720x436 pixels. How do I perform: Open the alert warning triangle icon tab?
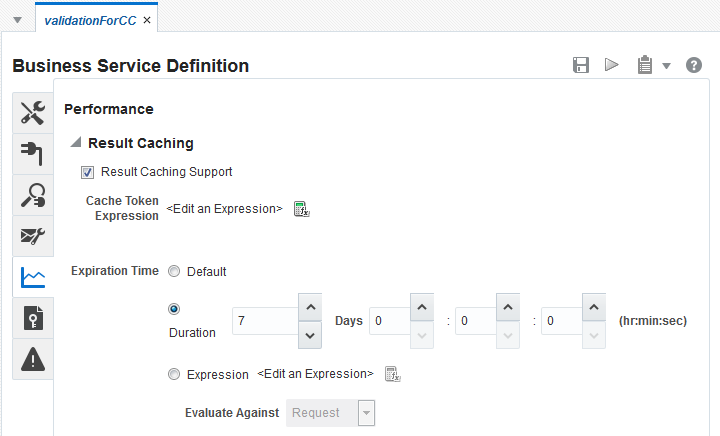click(33, 360)
